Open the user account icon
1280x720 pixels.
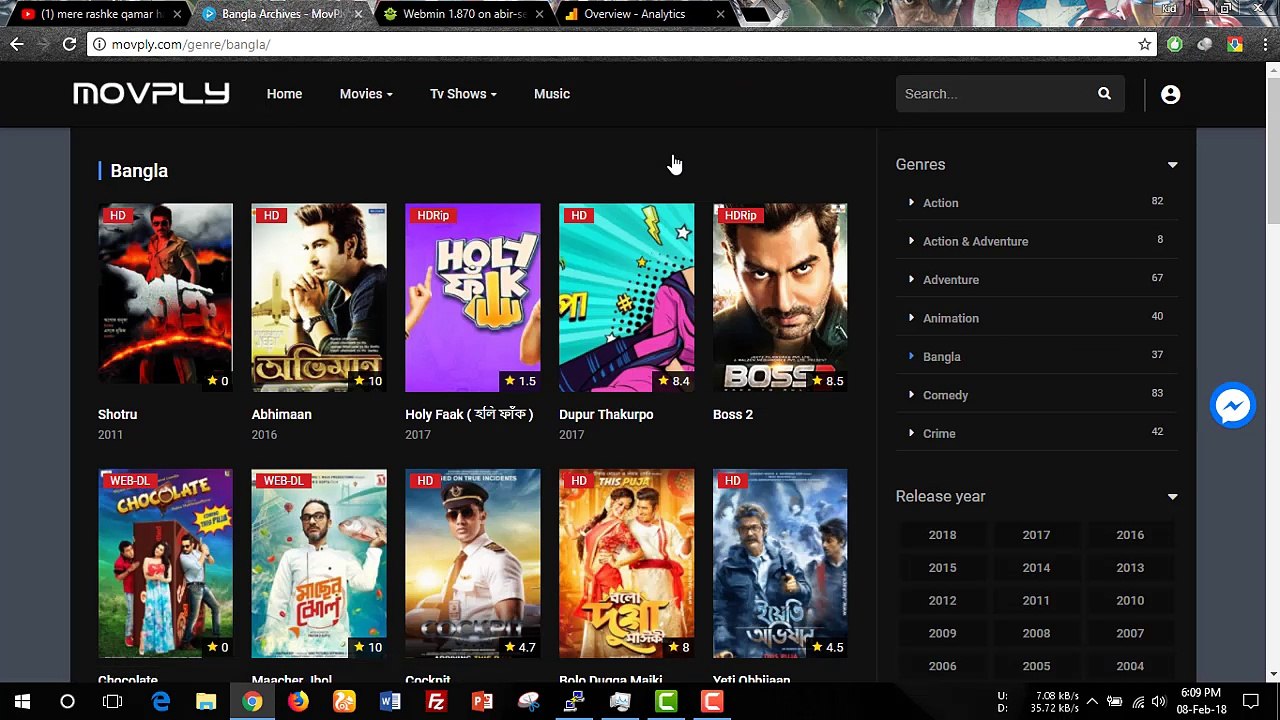click(x=1170, y=94)
